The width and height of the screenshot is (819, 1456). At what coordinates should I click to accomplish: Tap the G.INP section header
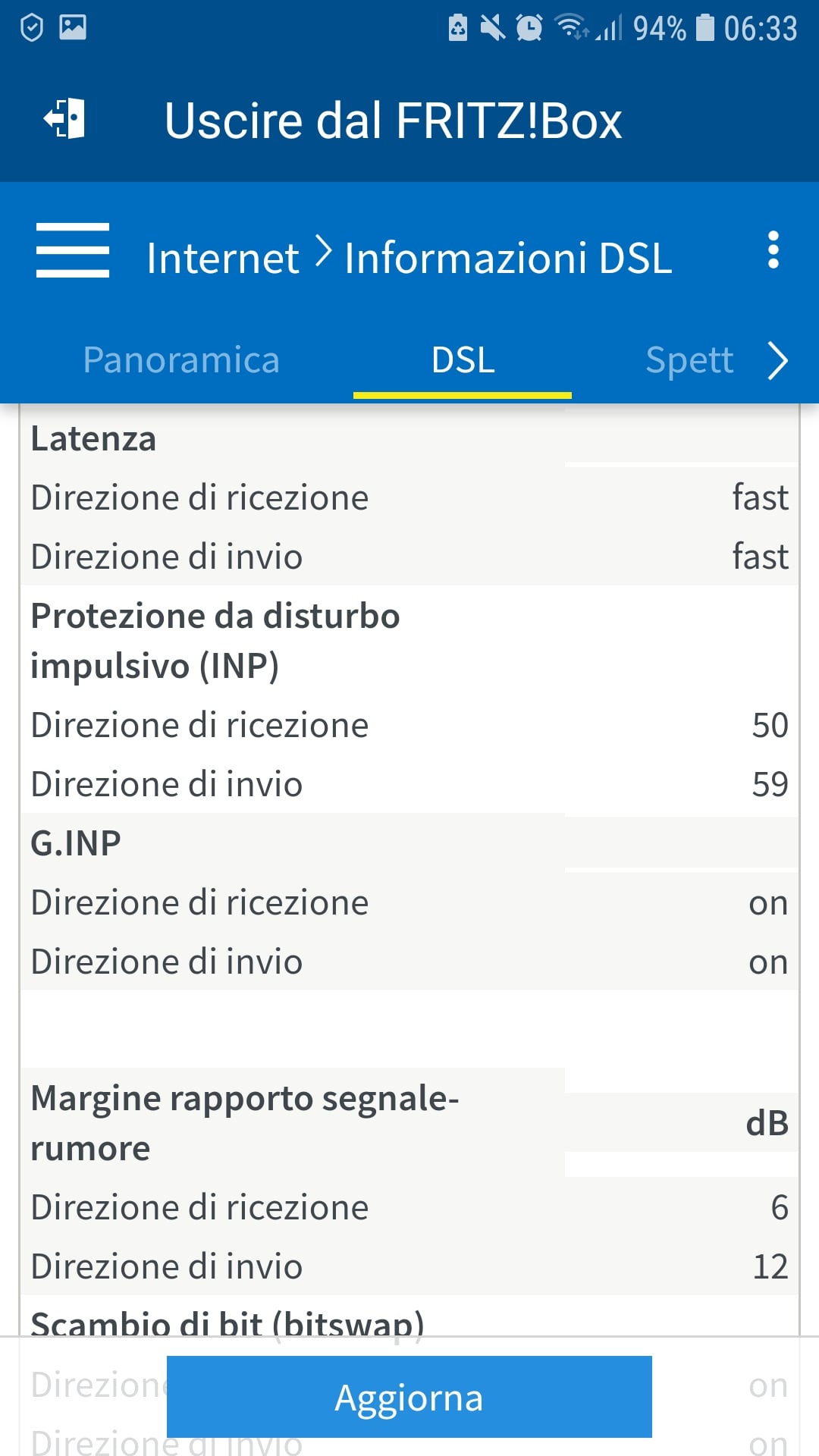click(x=76, y=843)
